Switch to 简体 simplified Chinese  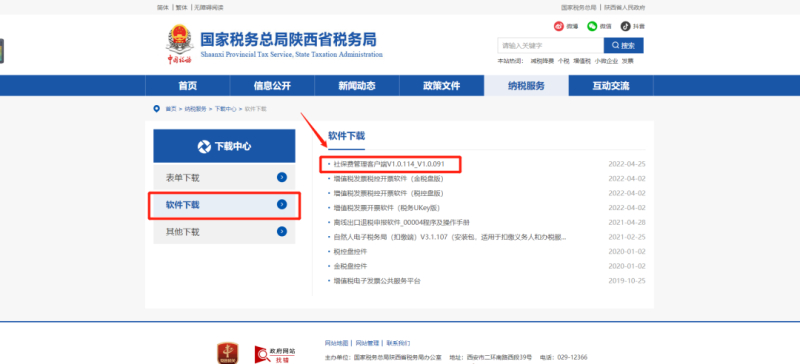163,8
